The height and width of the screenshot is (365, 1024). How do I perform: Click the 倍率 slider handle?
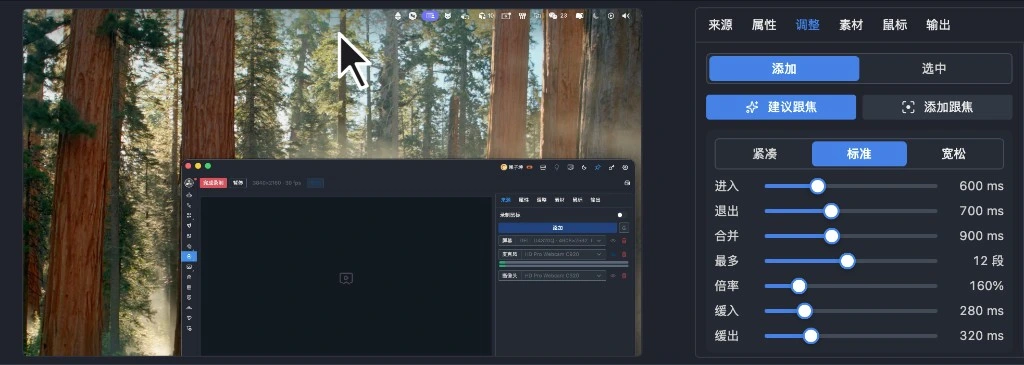[799, 286]
